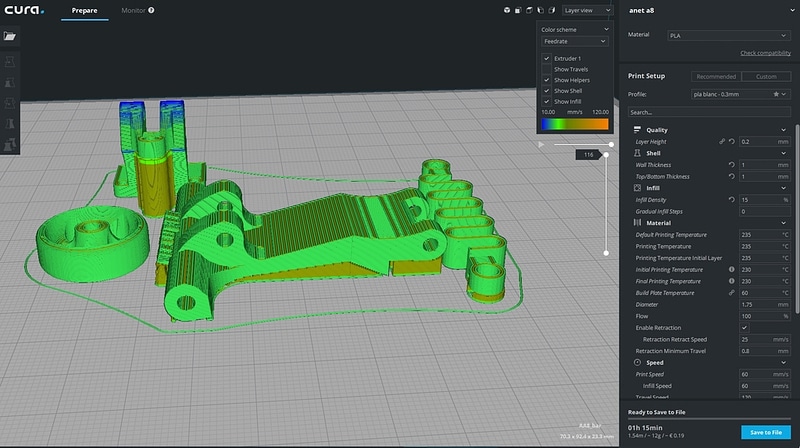The image size is (800, 448).
Task: Select the Move tool in left toolbar
Action: (10, 62)
